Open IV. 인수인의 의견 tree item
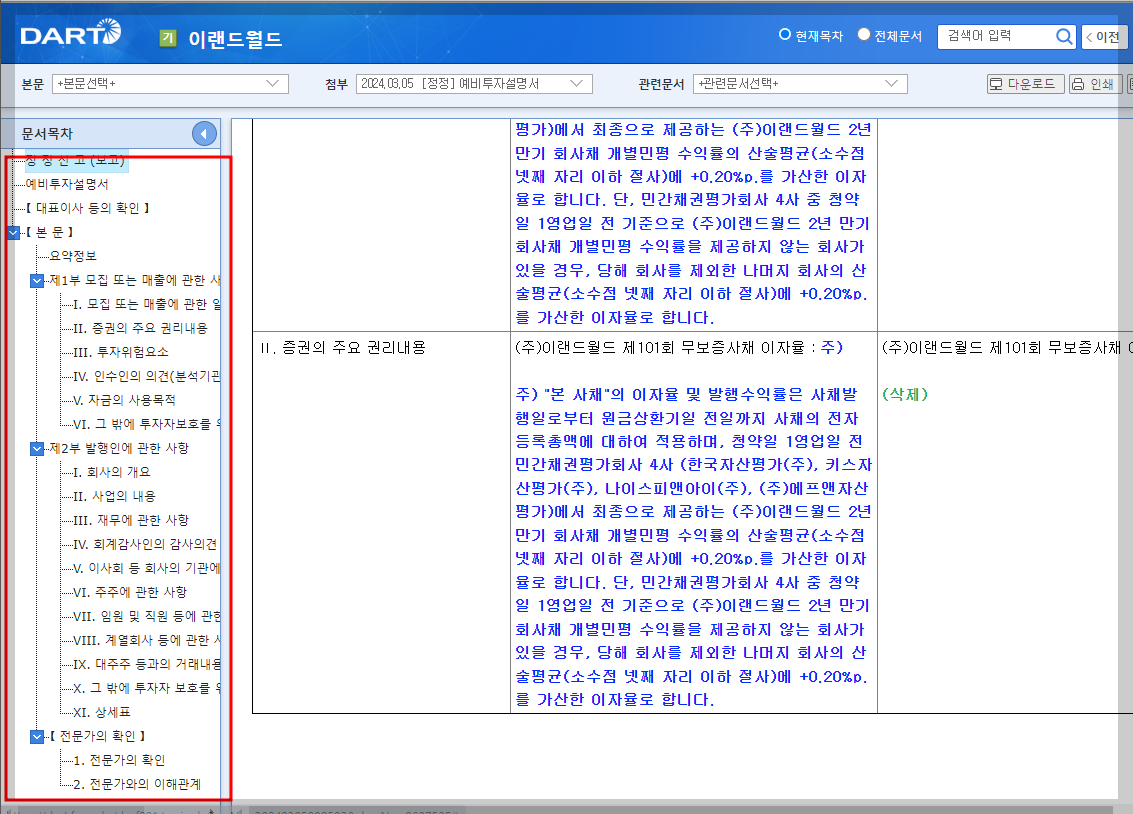1133x814 pixels. [147, 376]
